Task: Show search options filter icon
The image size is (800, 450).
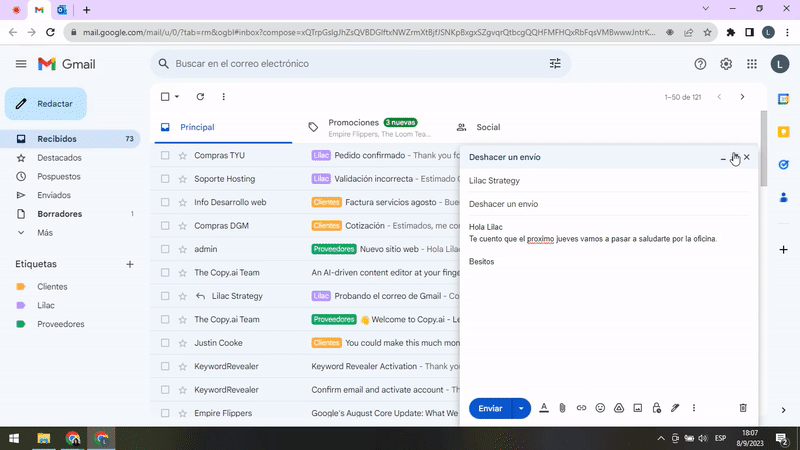Action: coord(555,64)
